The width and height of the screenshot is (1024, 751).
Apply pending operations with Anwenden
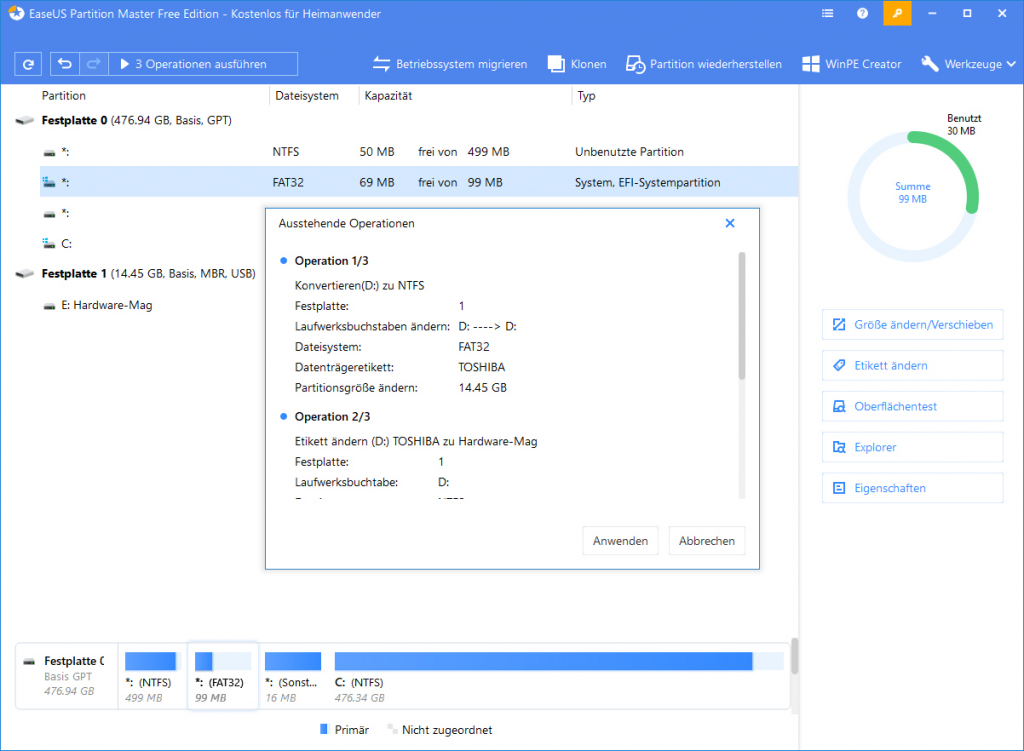pos(620,540)
